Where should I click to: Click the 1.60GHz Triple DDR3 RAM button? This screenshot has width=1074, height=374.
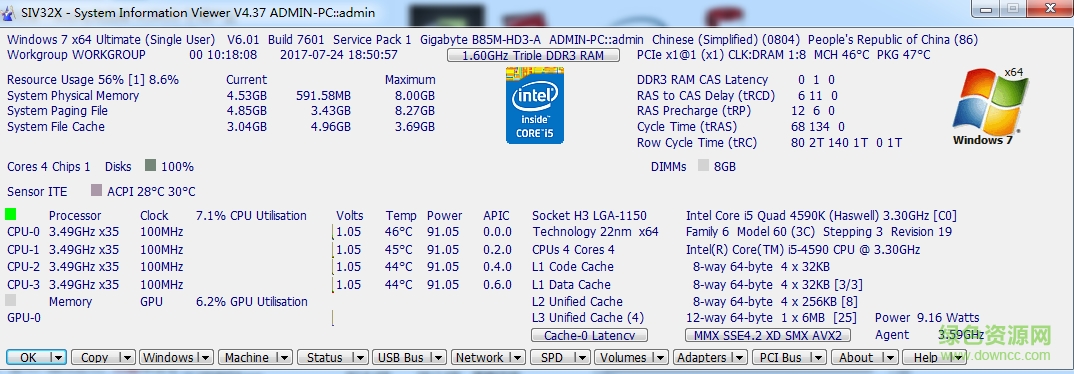(x=534, y=55)
